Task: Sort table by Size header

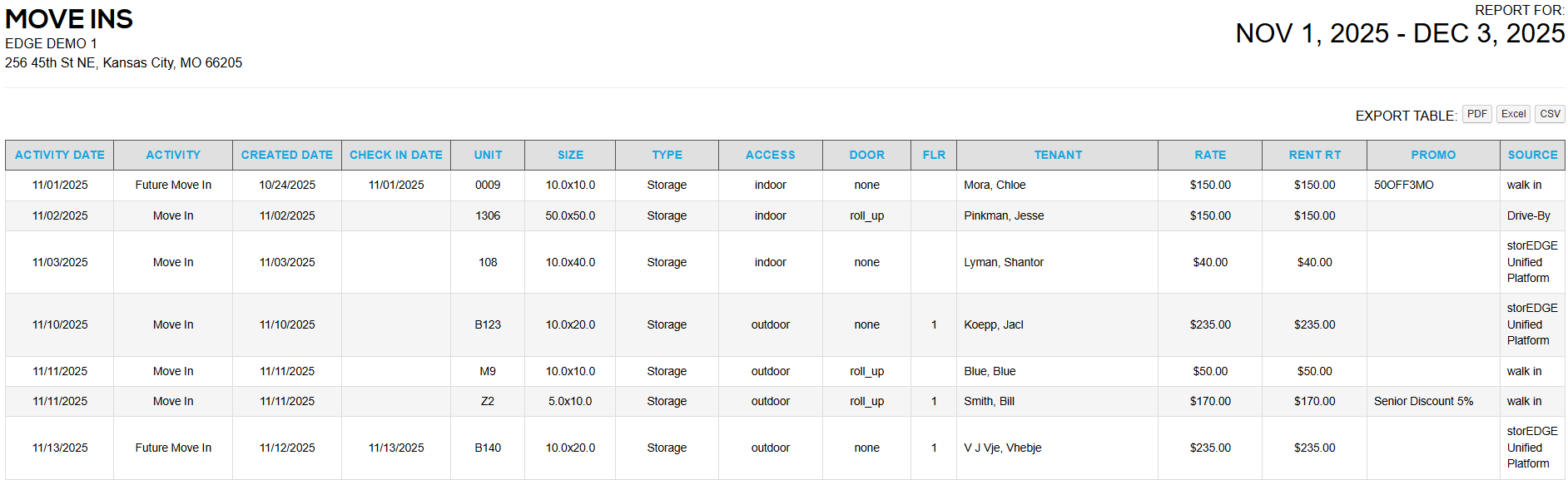Action: pos(570,155)
